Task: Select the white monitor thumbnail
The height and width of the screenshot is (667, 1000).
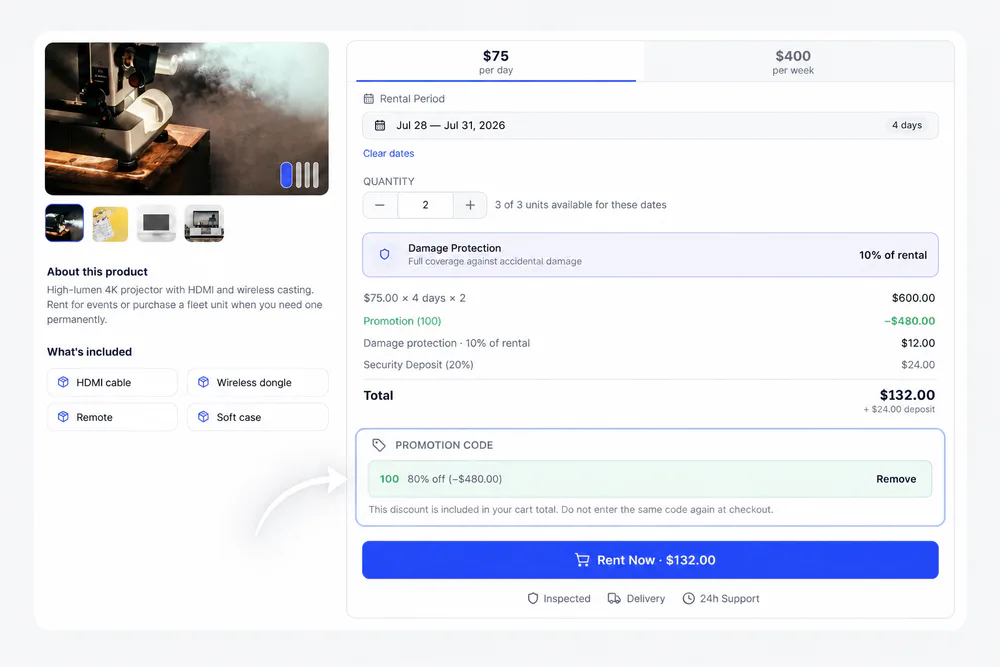Action: click(156, 224)
